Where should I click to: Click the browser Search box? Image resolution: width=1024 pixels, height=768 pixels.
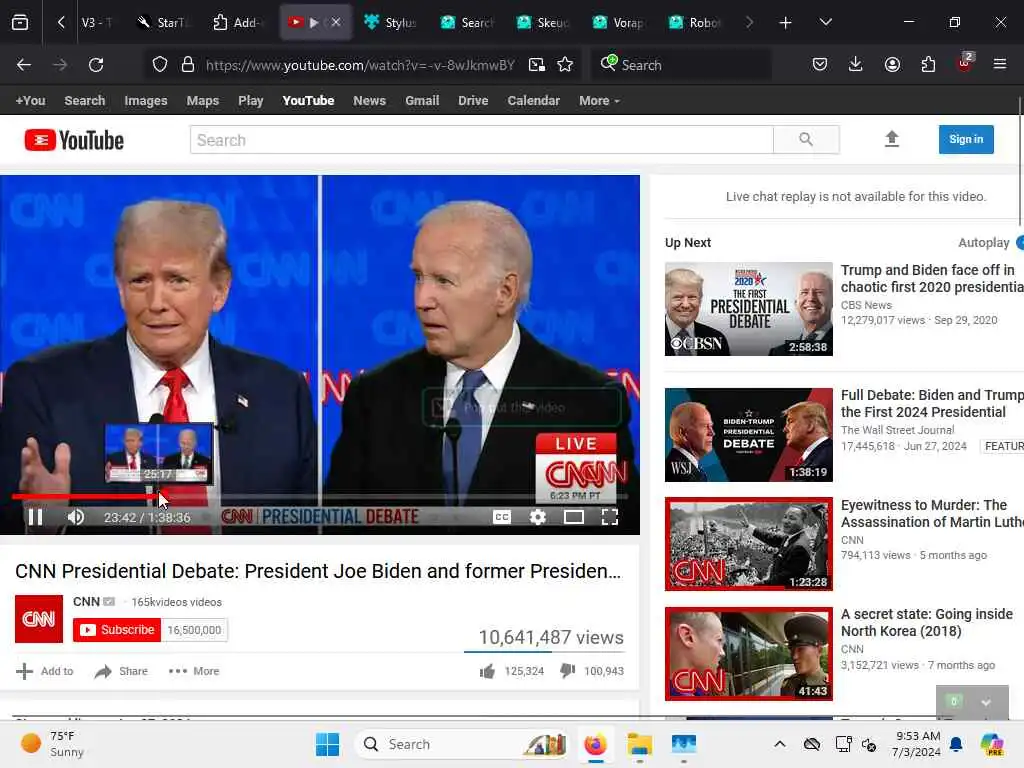coord(680,65)
